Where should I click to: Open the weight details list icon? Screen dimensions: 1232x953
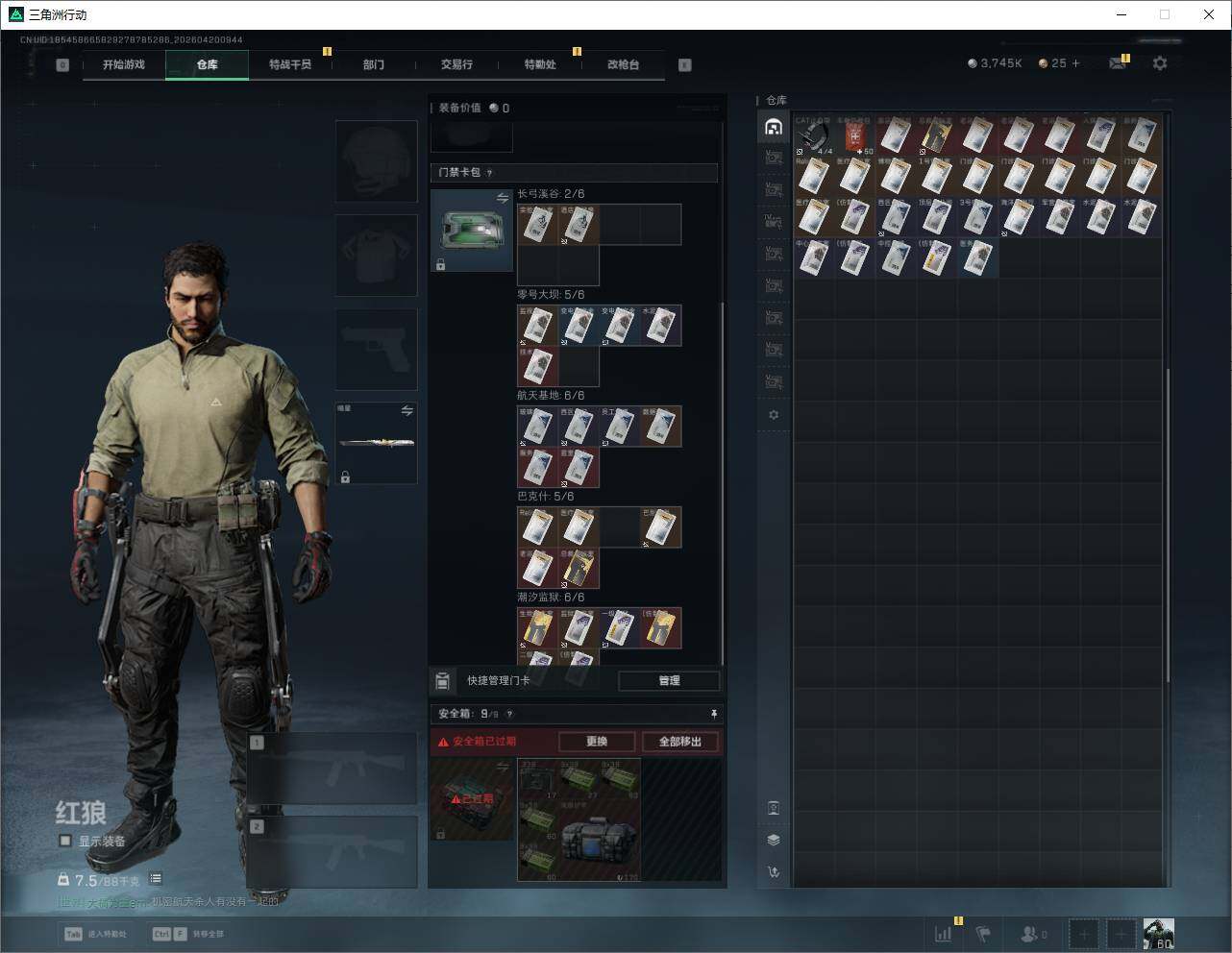(156, 879)
